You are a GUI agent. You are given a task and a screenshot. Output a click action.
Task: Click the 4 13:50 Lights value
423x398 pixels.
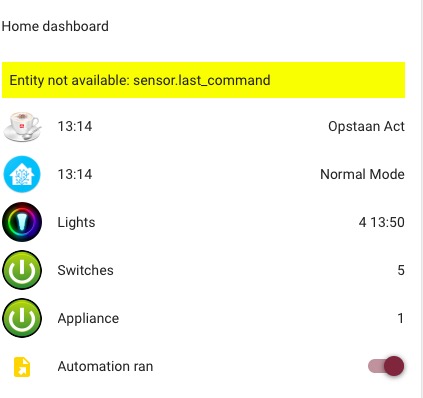pos(382,222)
